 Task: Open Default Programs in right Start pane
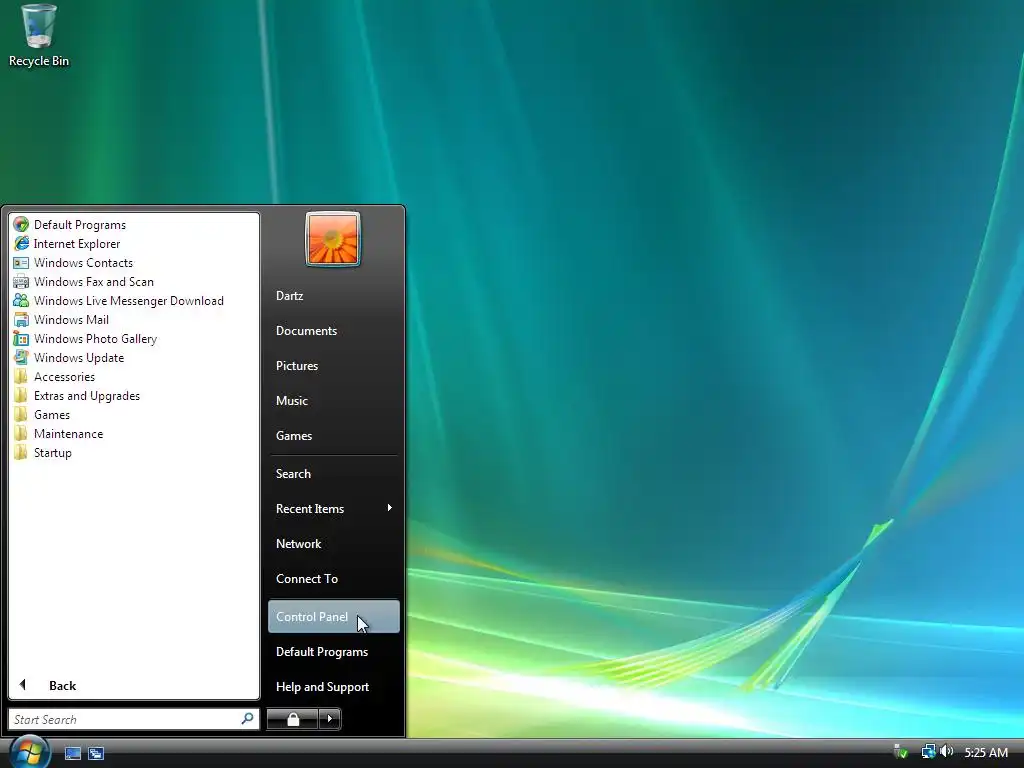click(x=333, y=652)
